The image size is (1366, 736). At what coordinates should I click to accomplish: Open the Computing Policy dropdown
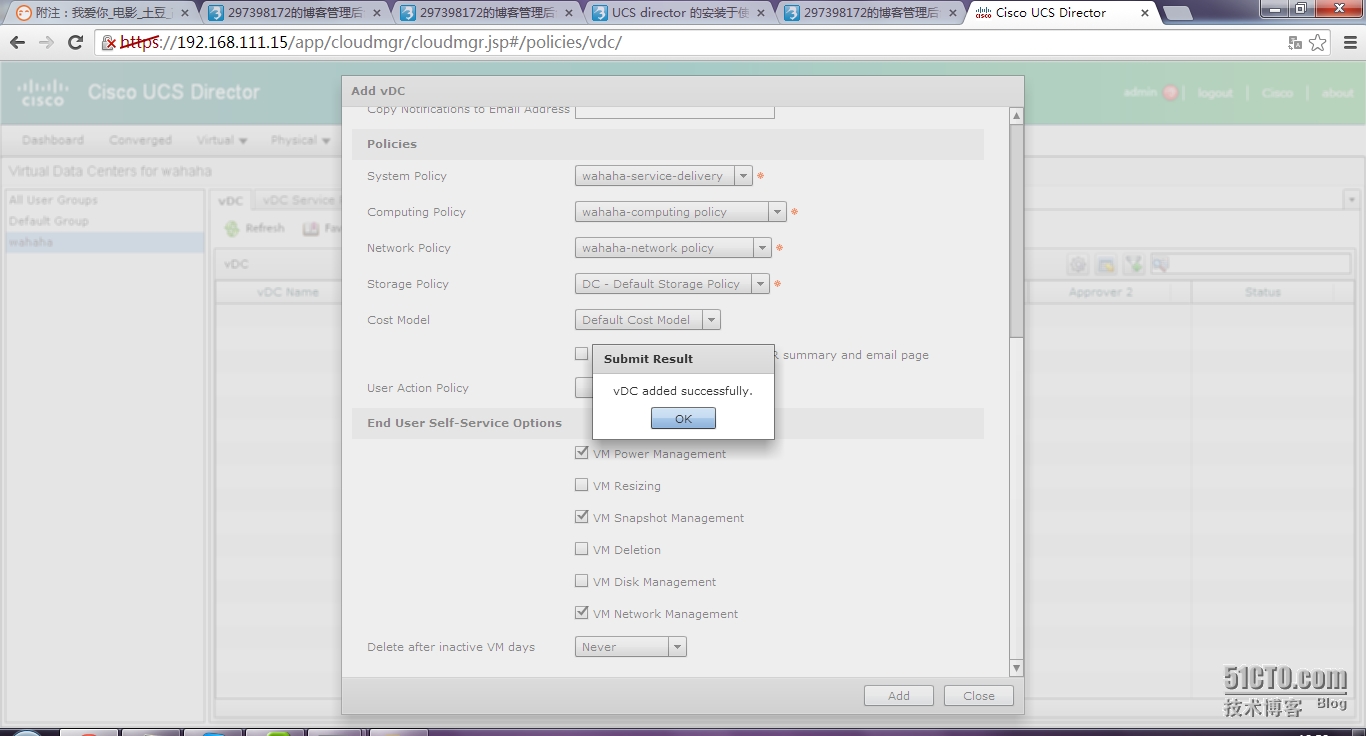(777, 212)
